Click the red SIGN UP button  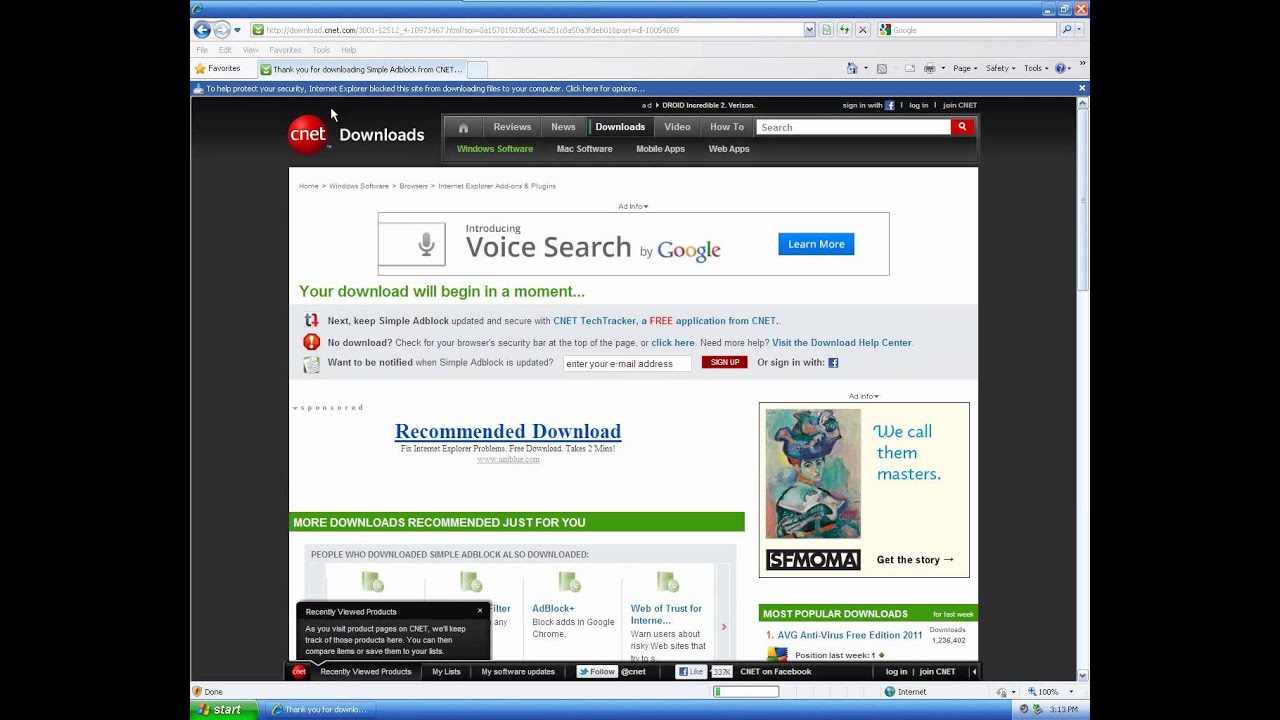click(x=724, y=362)
